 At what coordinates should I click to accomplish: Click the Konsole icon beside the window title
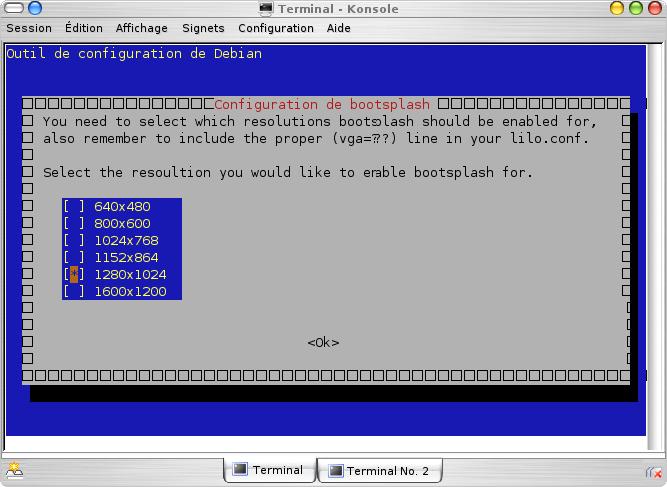point(266,9)
